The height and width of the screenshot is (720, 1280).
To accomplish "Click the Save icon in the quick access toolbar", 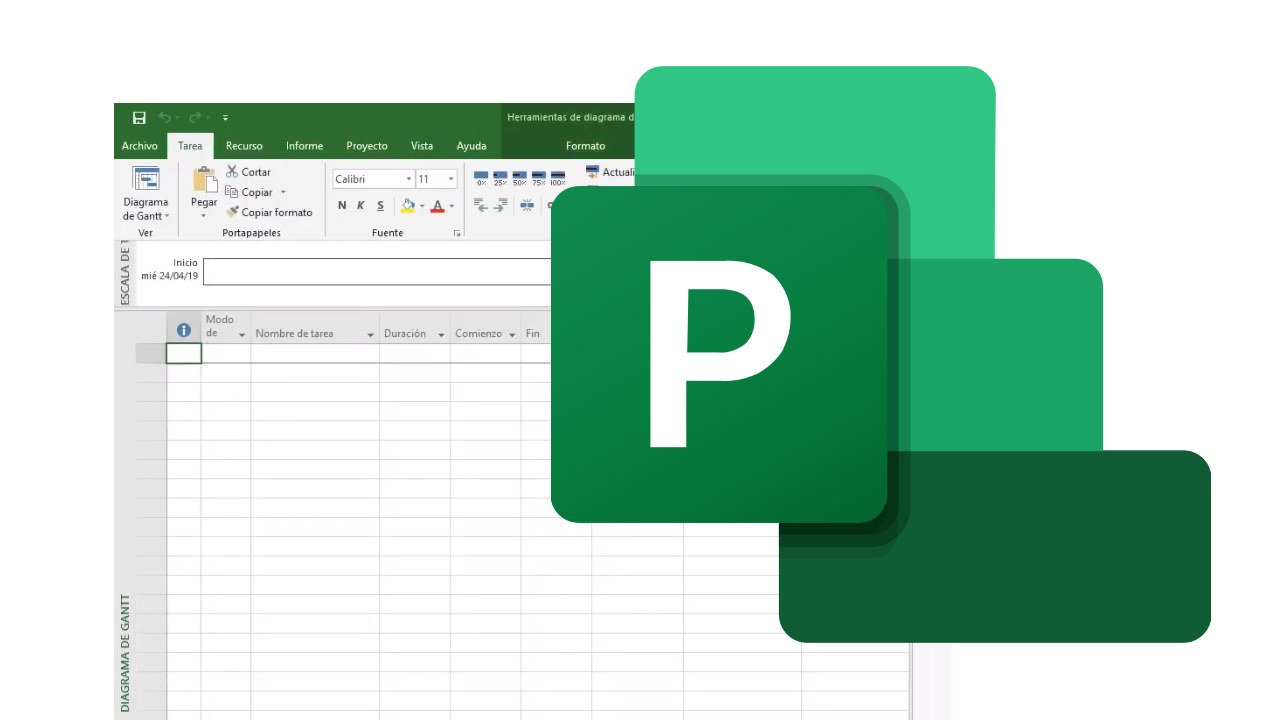I will click(x=139, y=118).
